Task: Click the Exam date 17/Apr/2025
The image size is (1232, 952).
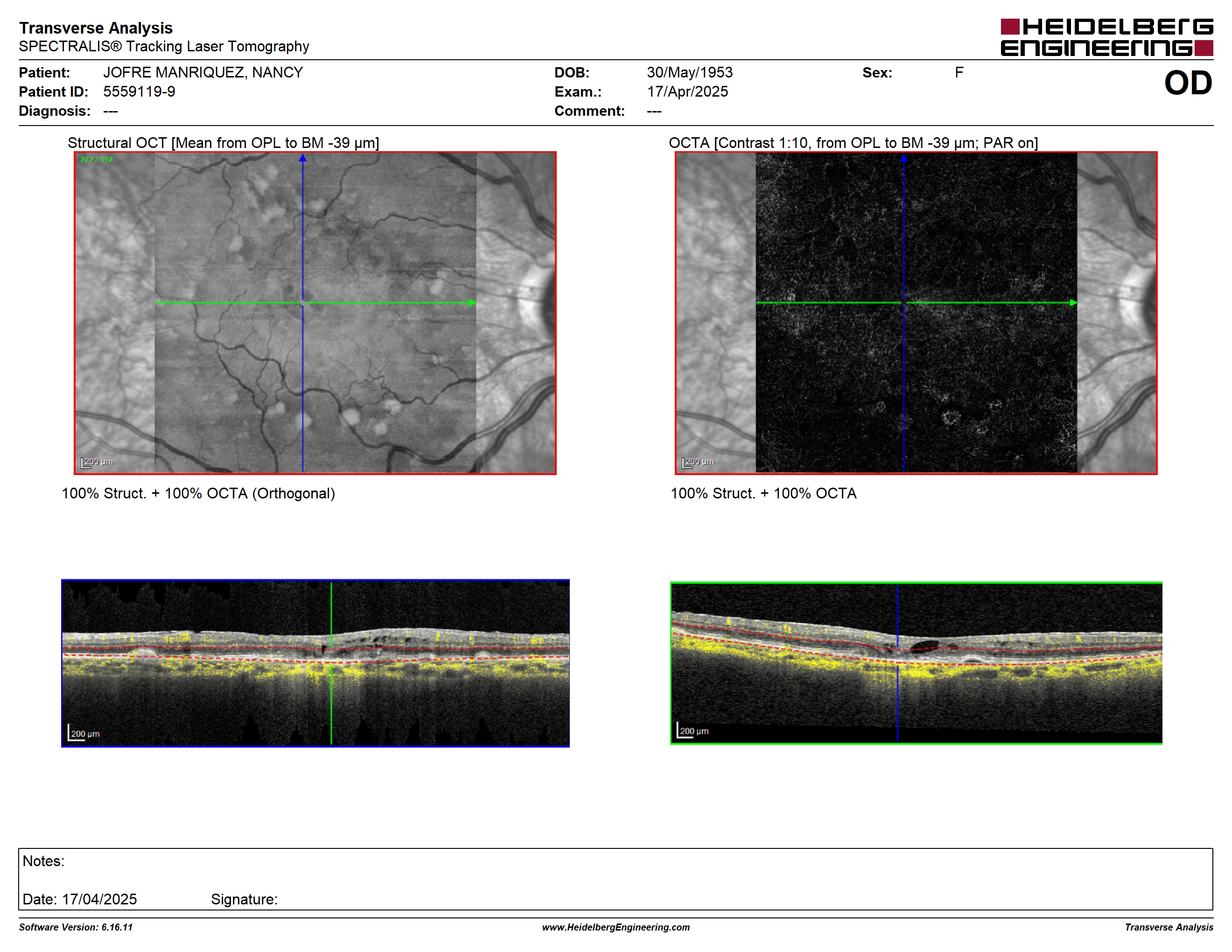Action: coord(688,91)
